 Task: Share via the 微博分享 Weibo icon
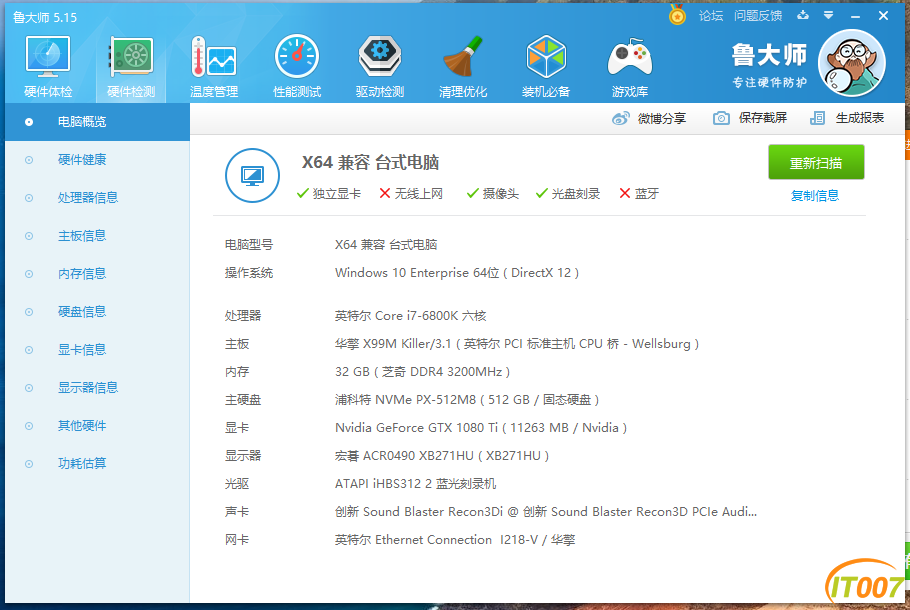pyautogui.click(x=620, y=118)
